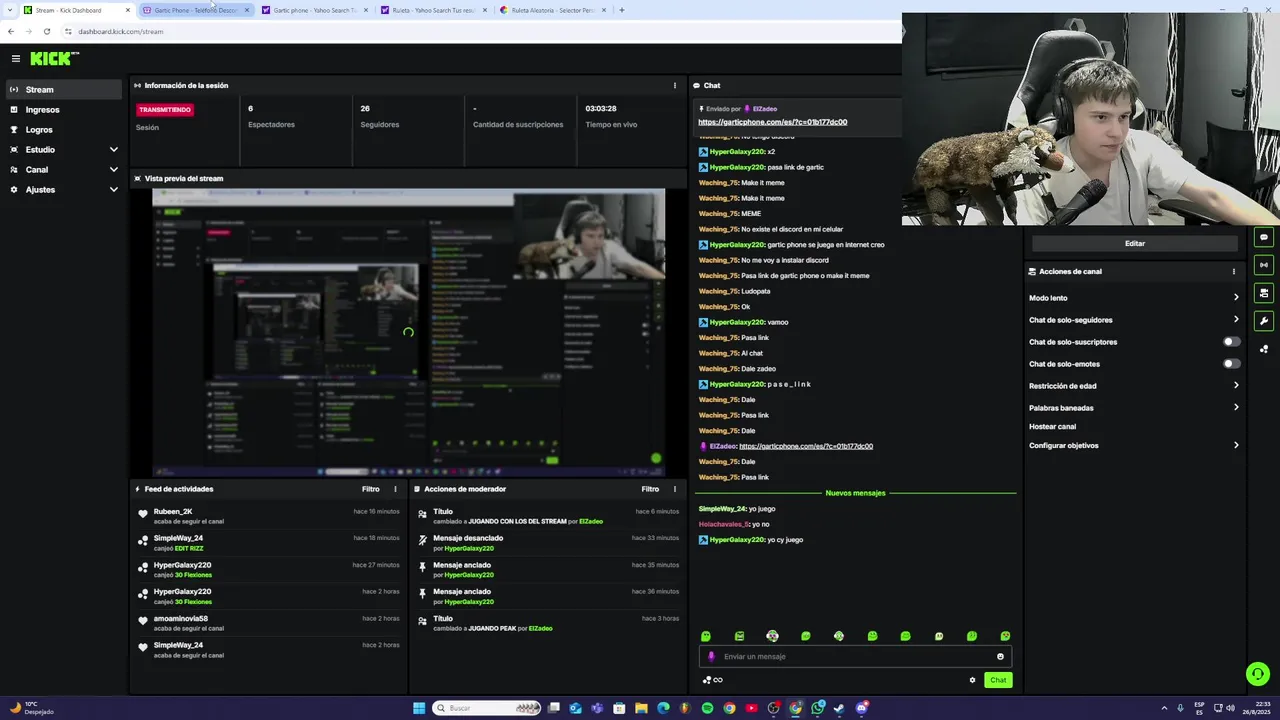Image resolution: width=1280 pixels, height=720 pixels.
Task: Click the TRANSMITIENDO status badge
Action: click(x=165, y=109)
